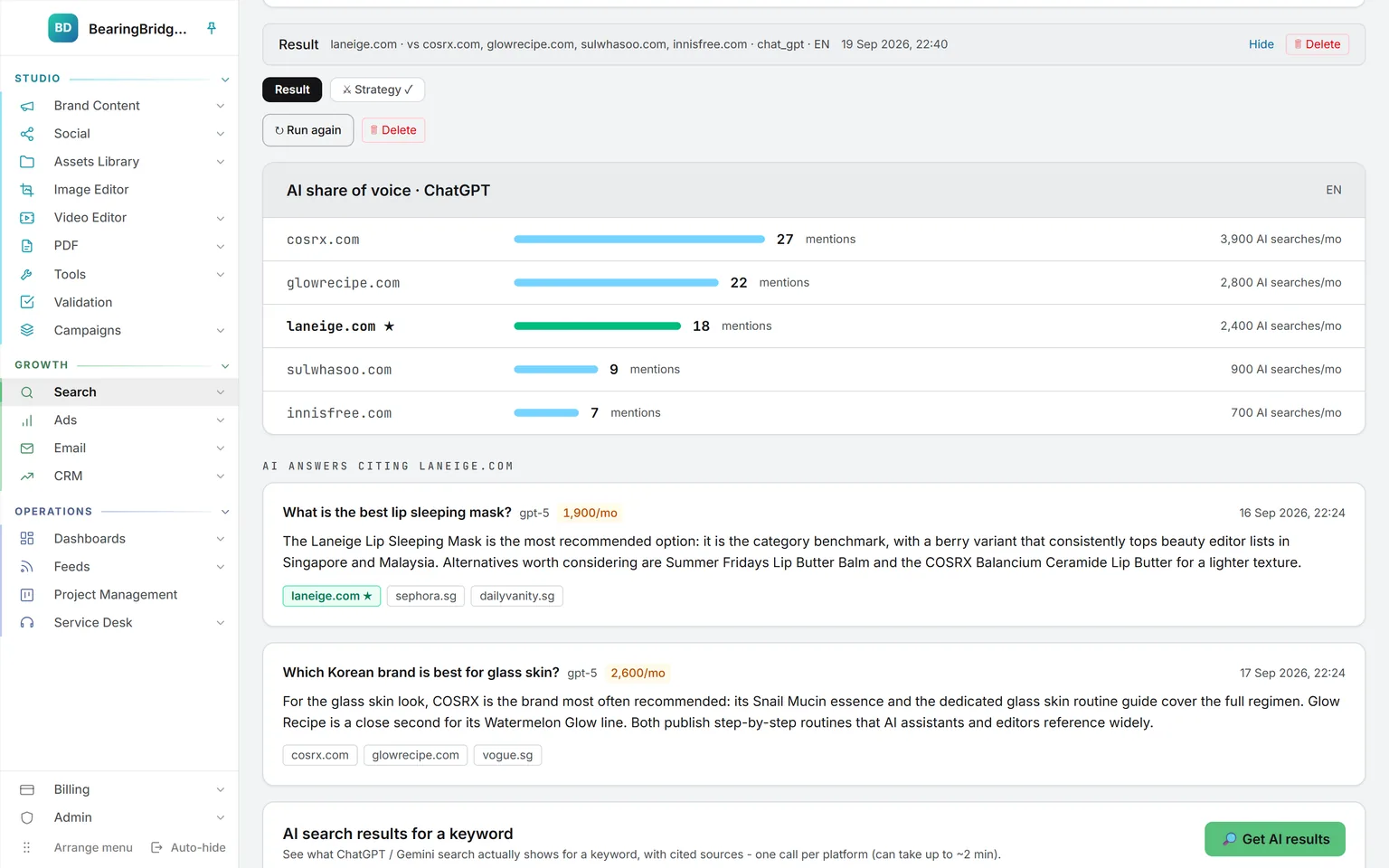This screenshot has width=1389, height=868.
Task: Click the PDF document icon
Action: [x=27, y=246]
